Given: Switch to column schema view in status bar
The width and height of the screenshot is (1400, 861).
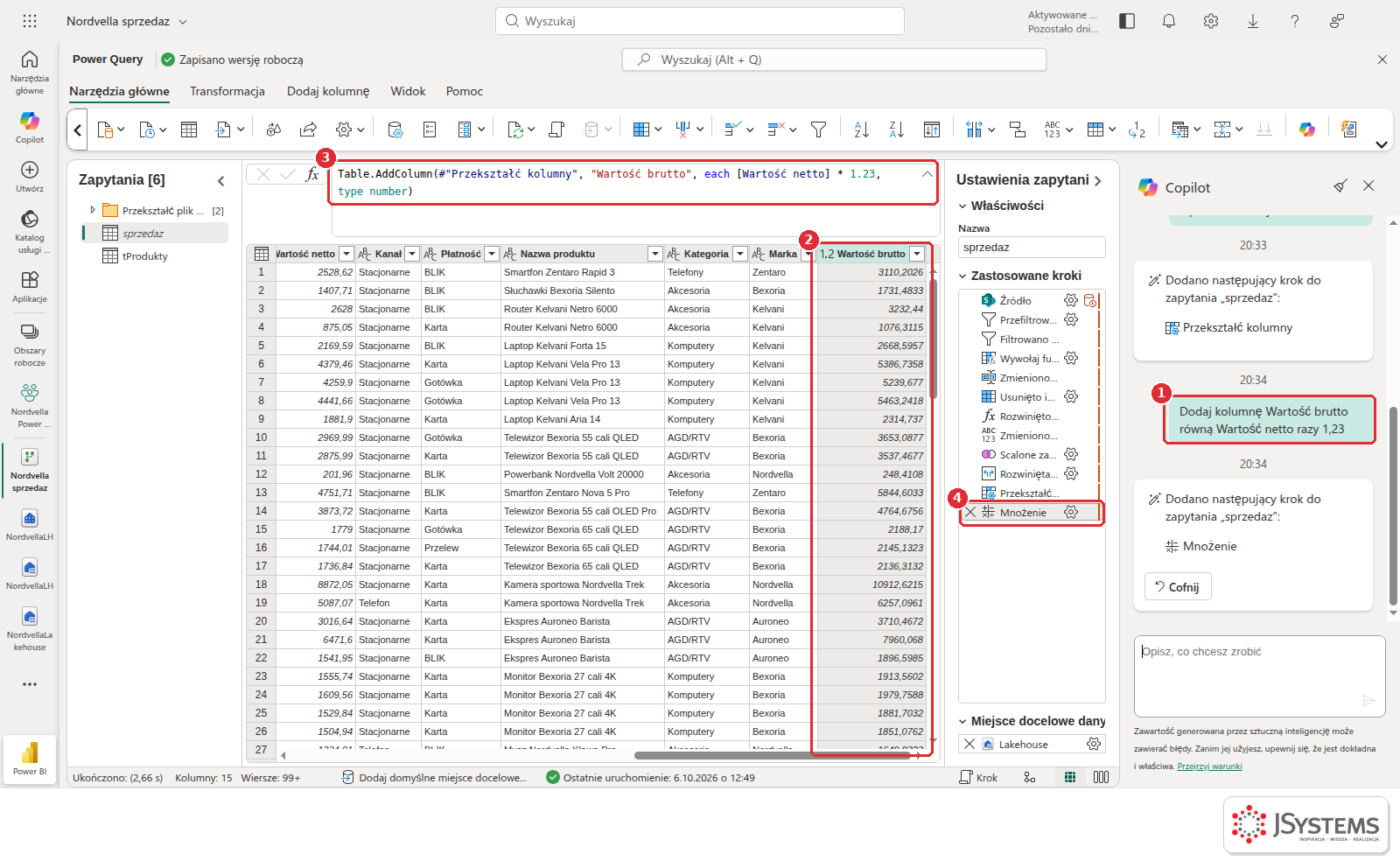Looking at the screenshot, I should [1101, 777].
